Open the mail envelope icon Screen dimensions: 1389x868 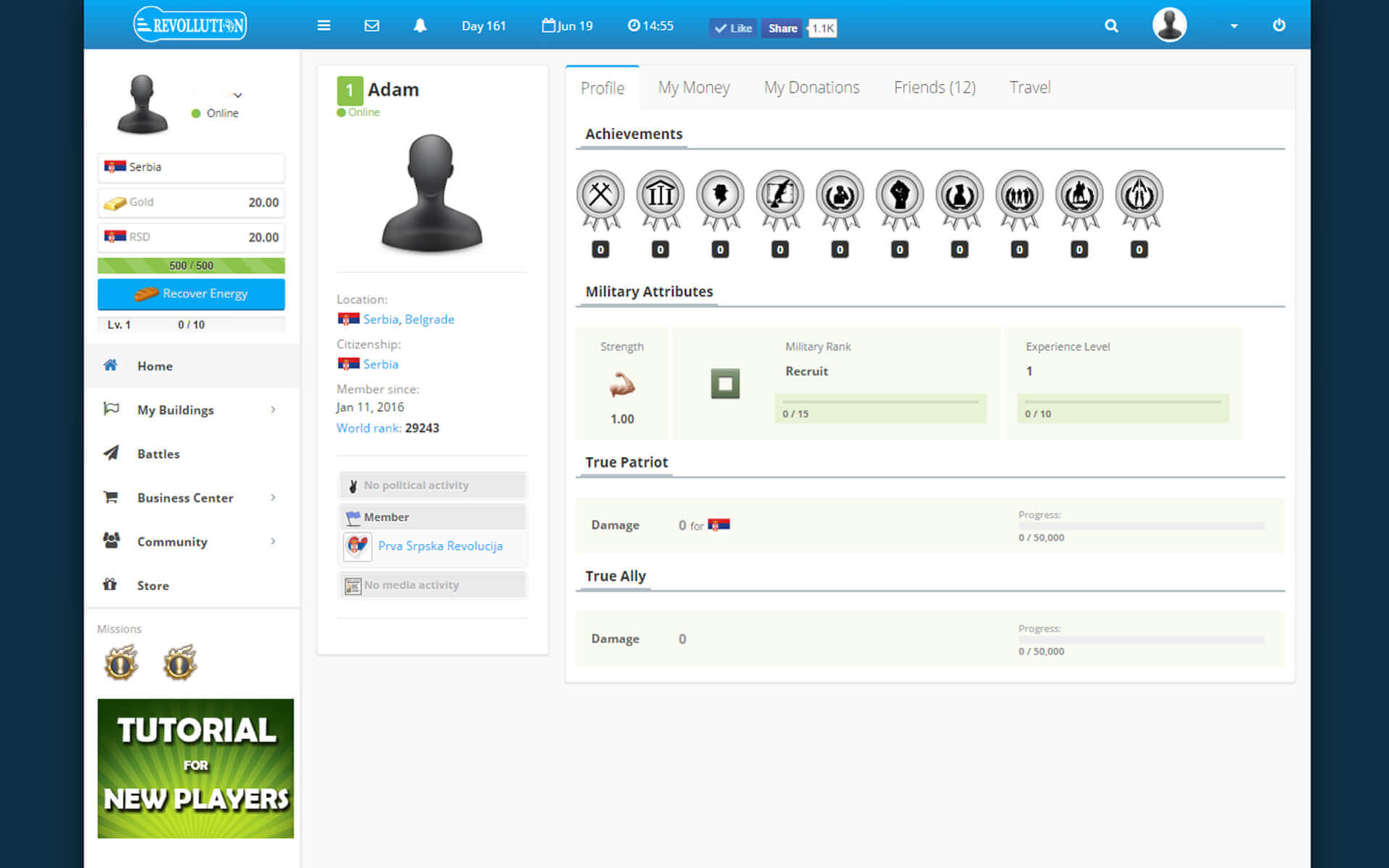[x=372, y=26]
